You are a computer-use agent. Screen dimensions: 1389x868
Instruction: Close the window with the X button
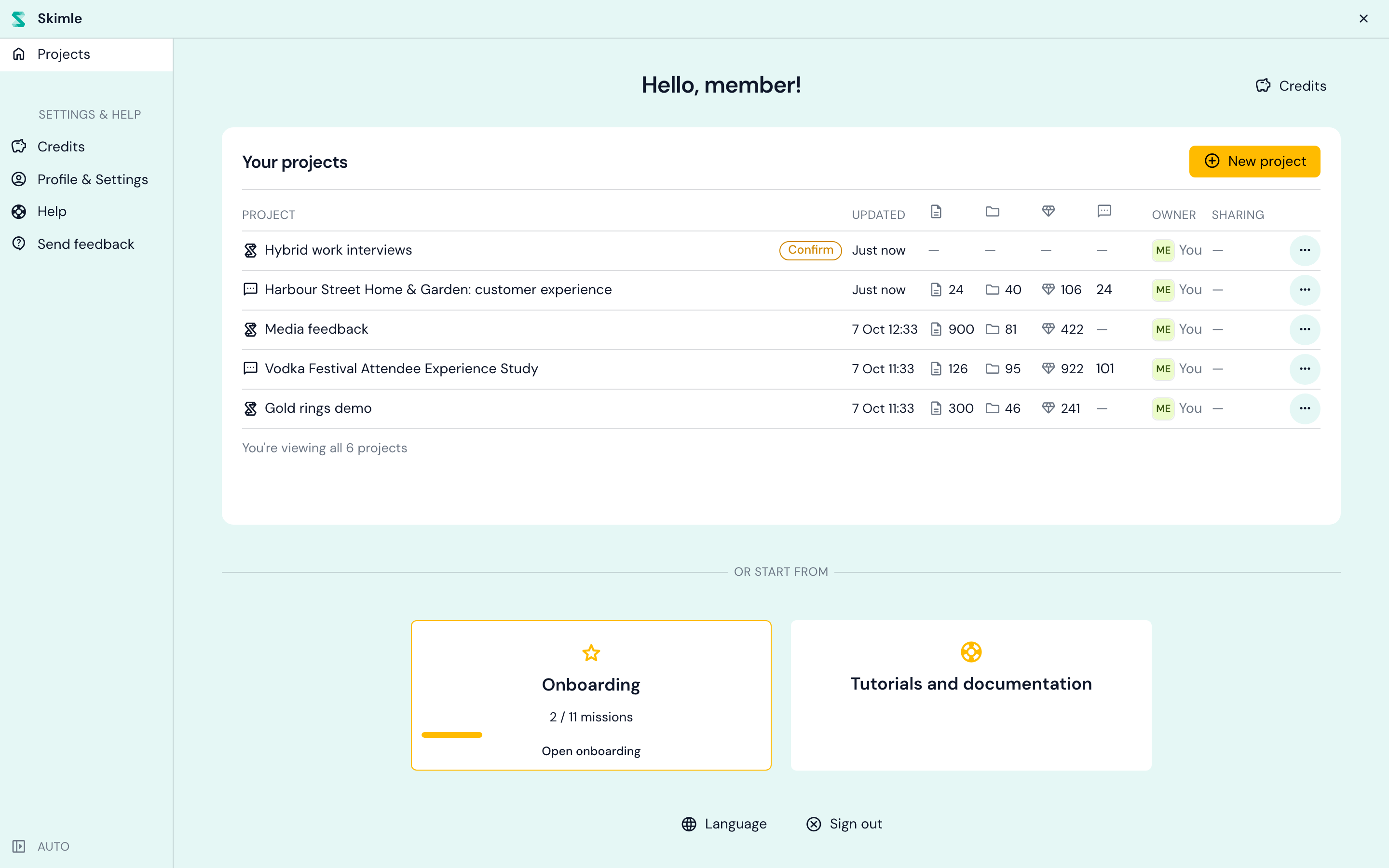pos(1364,19)
